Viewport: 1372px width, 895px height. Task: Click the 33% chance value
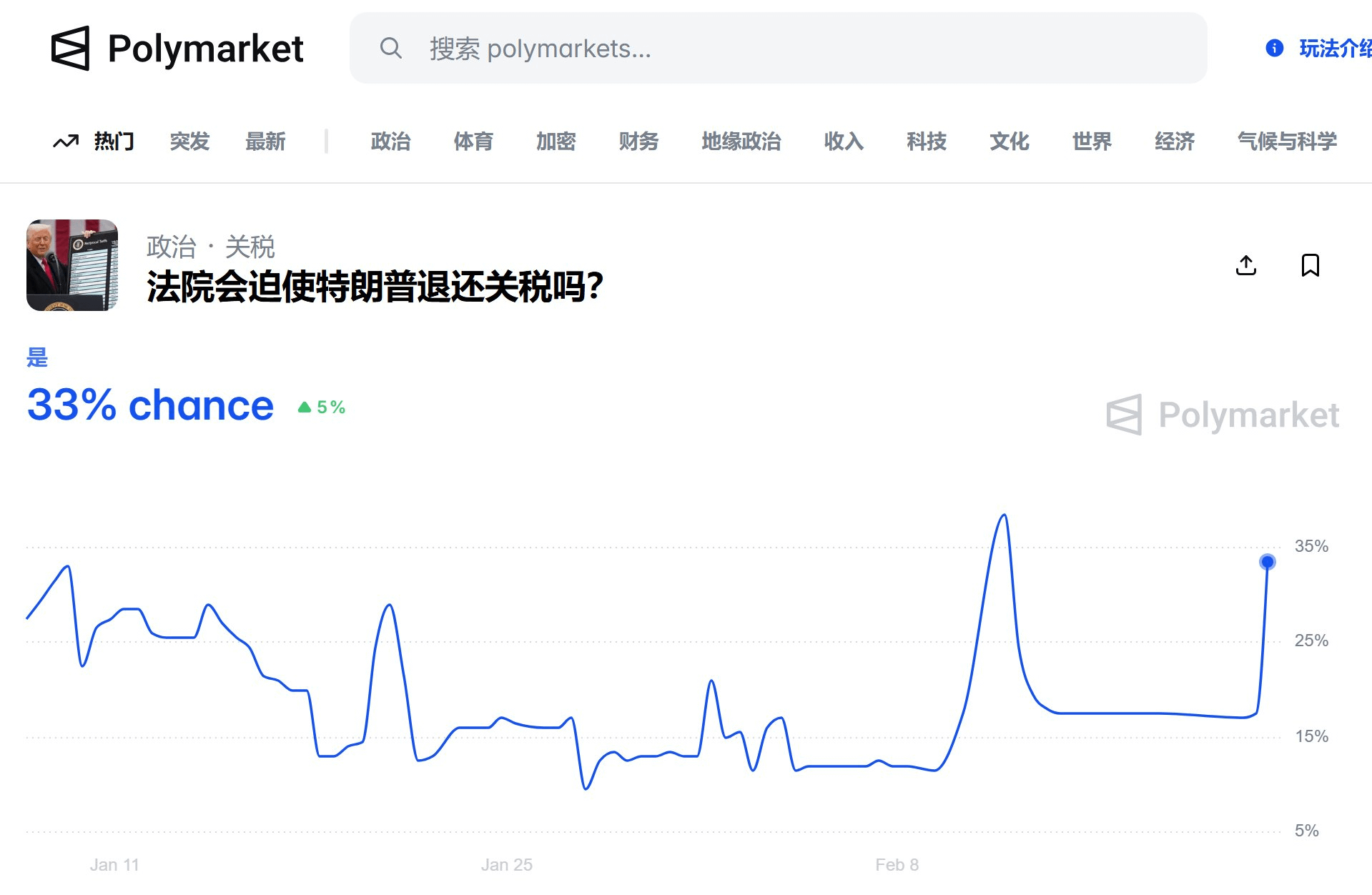[x=150, y=405]
